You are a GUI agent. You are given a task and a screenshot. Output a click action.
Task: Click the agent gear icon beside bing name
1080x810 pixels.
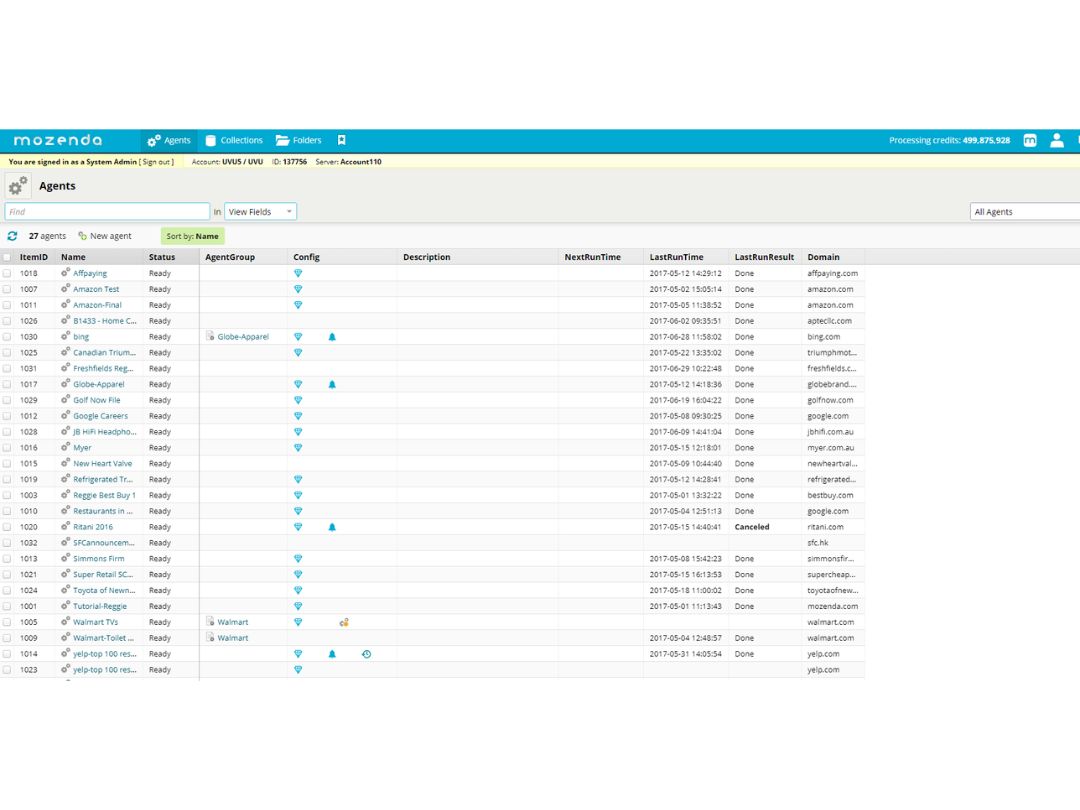65,336
